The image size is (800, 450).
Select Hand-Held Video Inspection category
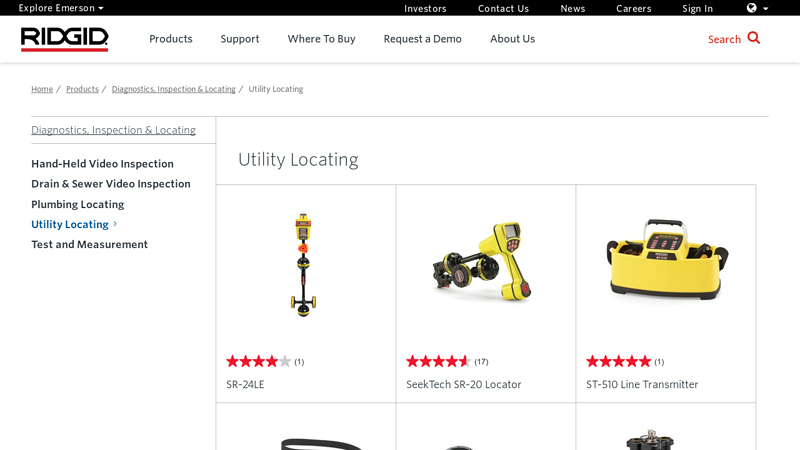pyautogui.click(x=103, y=164)
